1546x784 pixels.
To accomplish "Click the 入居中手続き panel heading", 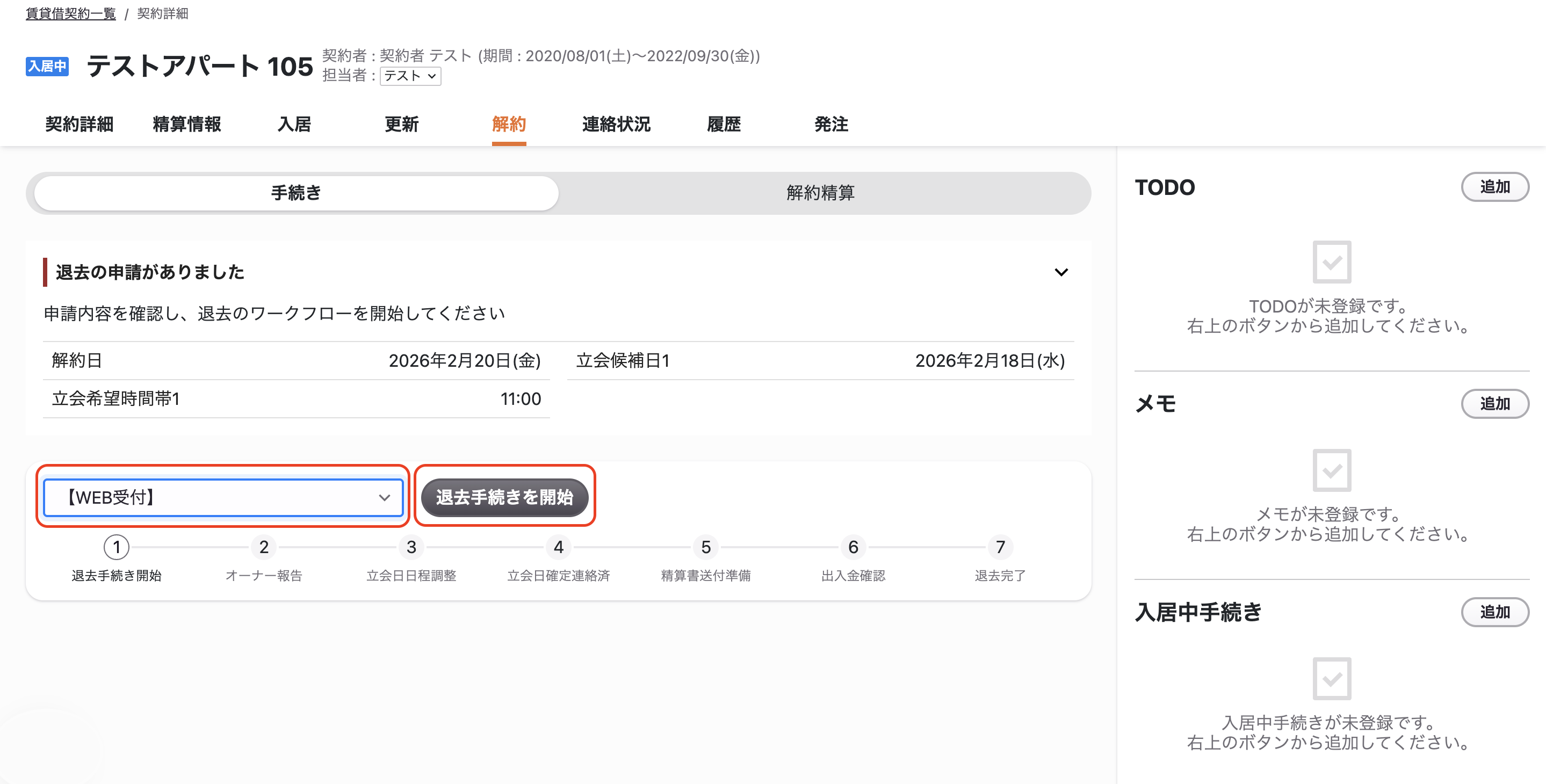I will (x=1198, y=613).
